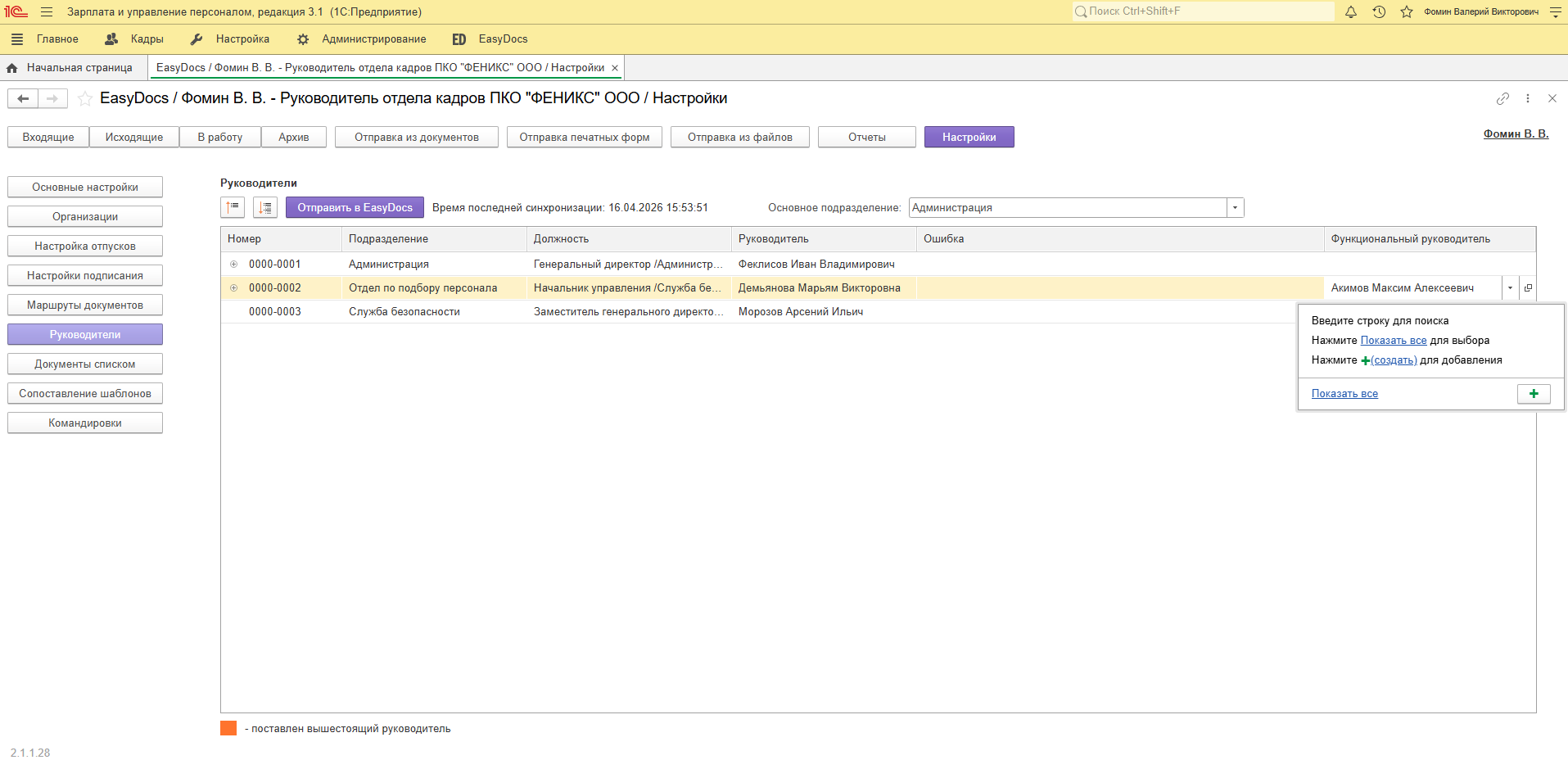Open favorites star in top bar
This screenshot has height=769, width=1568.
(x=1407, y=11)
